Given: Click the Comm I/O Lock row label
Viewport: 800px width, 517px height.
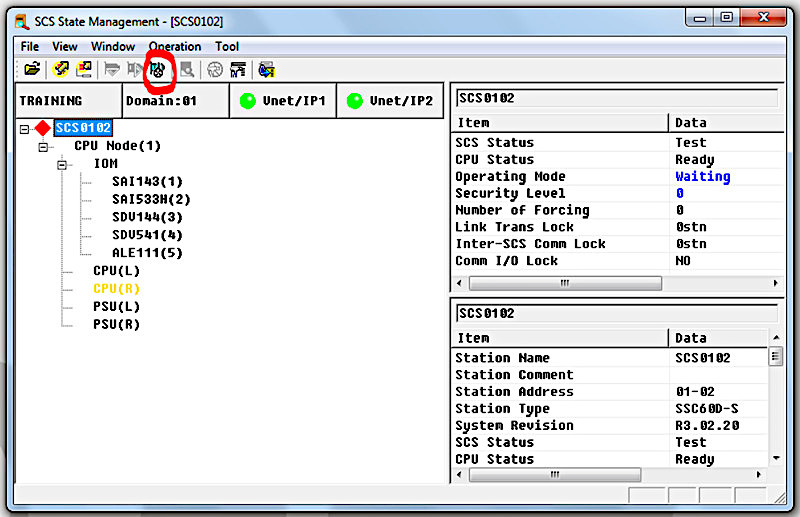Looking at the screenshot, I should click(507, 261).
